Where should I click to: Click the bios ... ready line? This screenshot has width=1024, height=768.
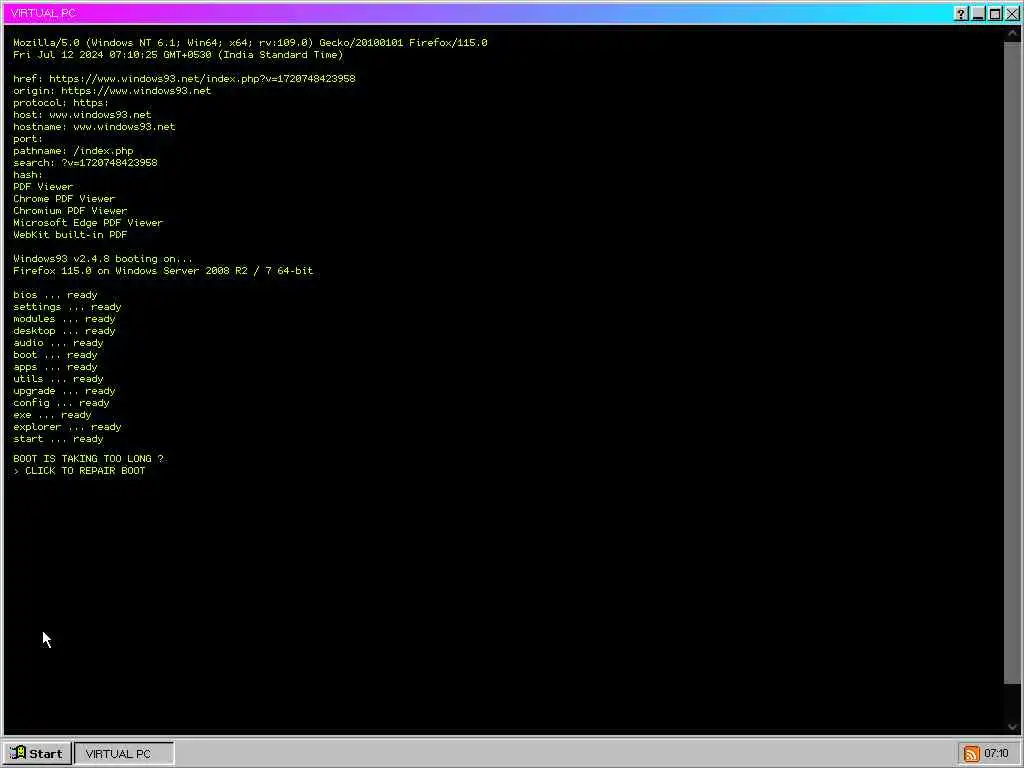coord(55,295)
